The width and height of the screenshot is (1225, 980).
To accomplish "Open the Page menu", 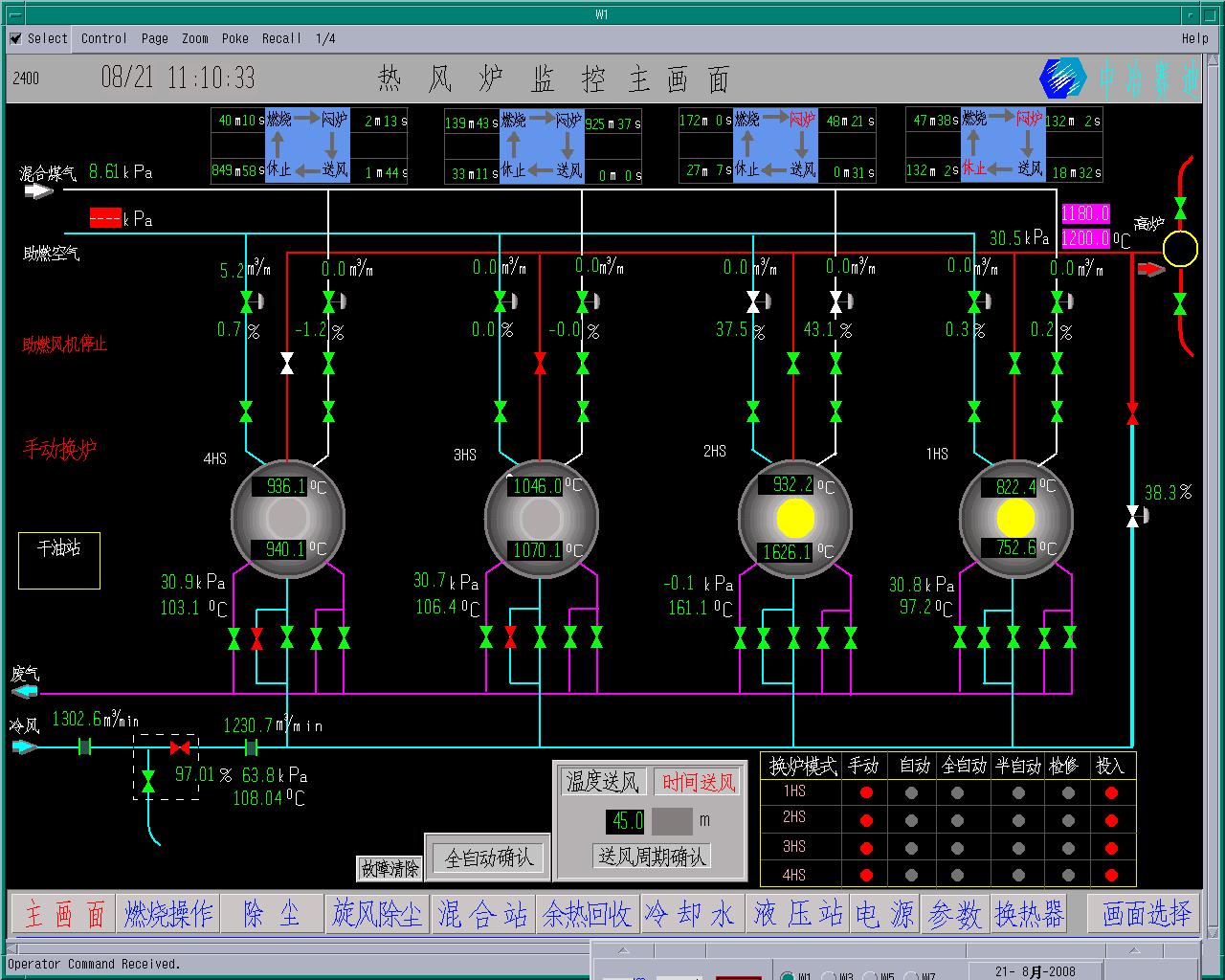I will pyautogui.click(x=154, y=38).
